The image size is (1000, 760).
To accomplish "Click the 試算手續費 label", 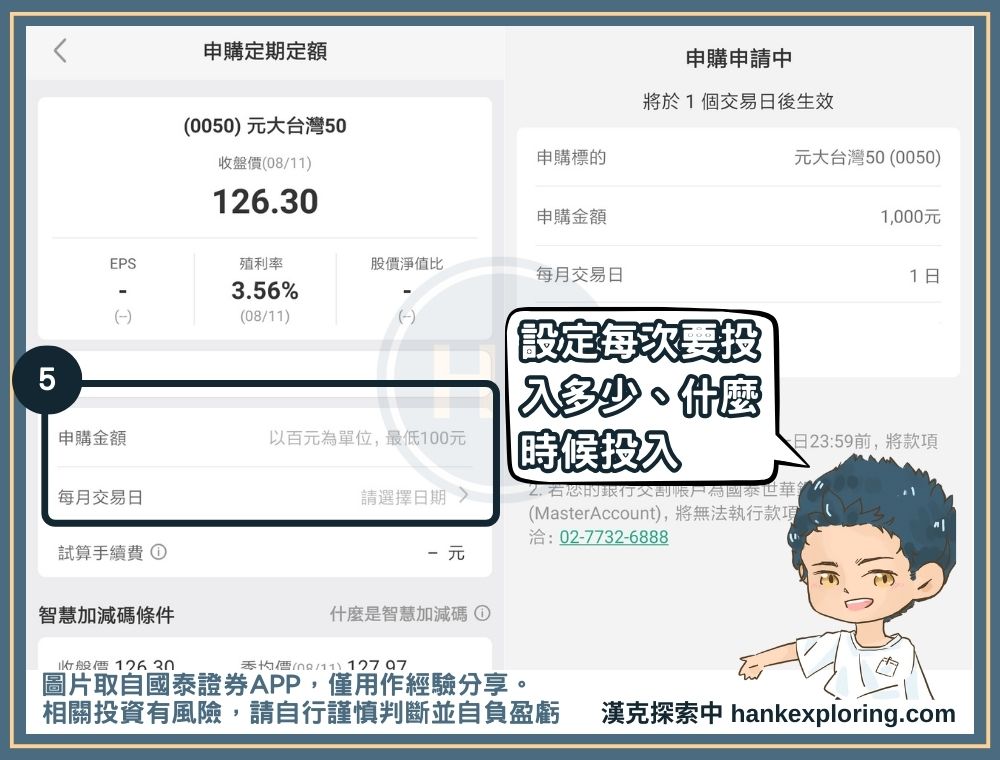I will coord(100,552).
